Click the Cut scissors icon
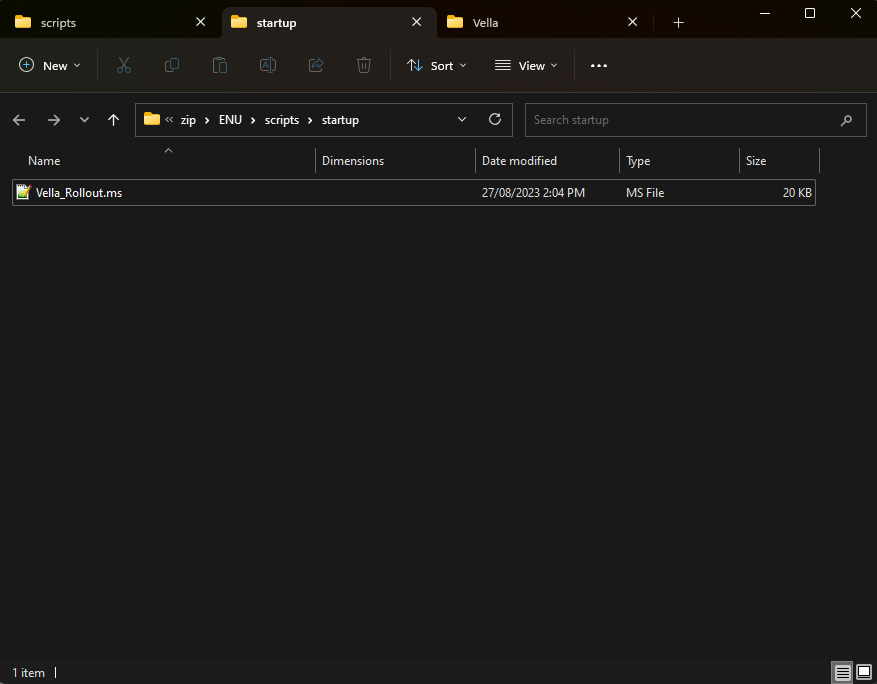The height and width of the screenshot is (684, 877). tap(124, 65)
